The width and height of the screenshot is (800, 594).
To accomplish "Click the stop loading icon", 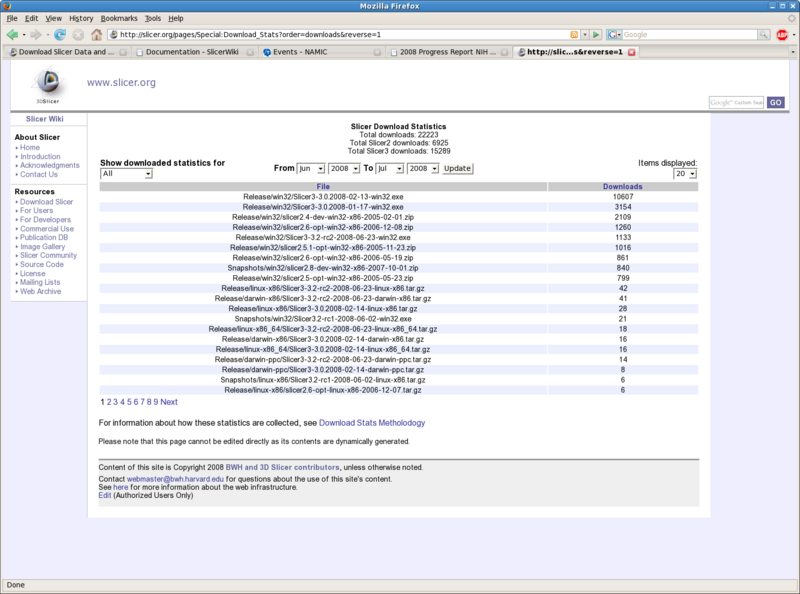I will 78,34.
